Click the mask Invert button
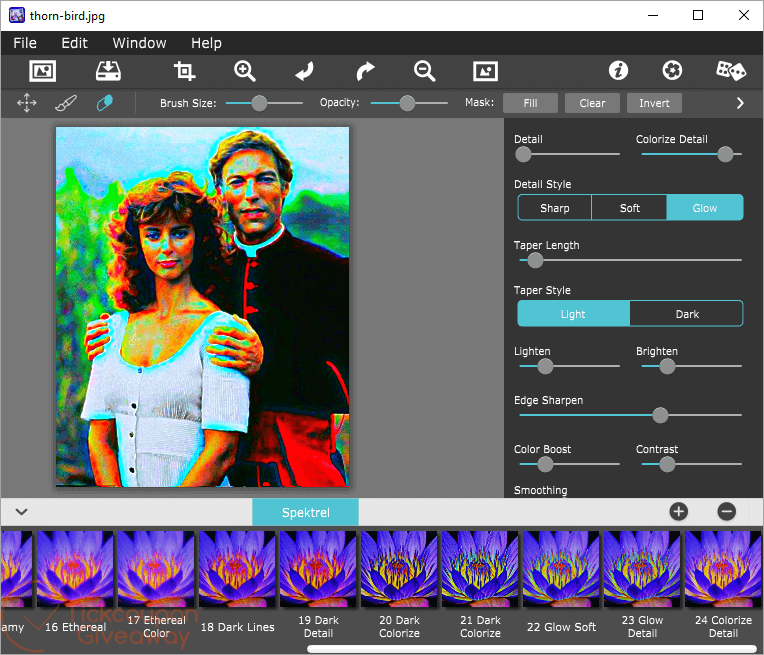This screenshot has height=655, width=764. [x=654, y=103]
